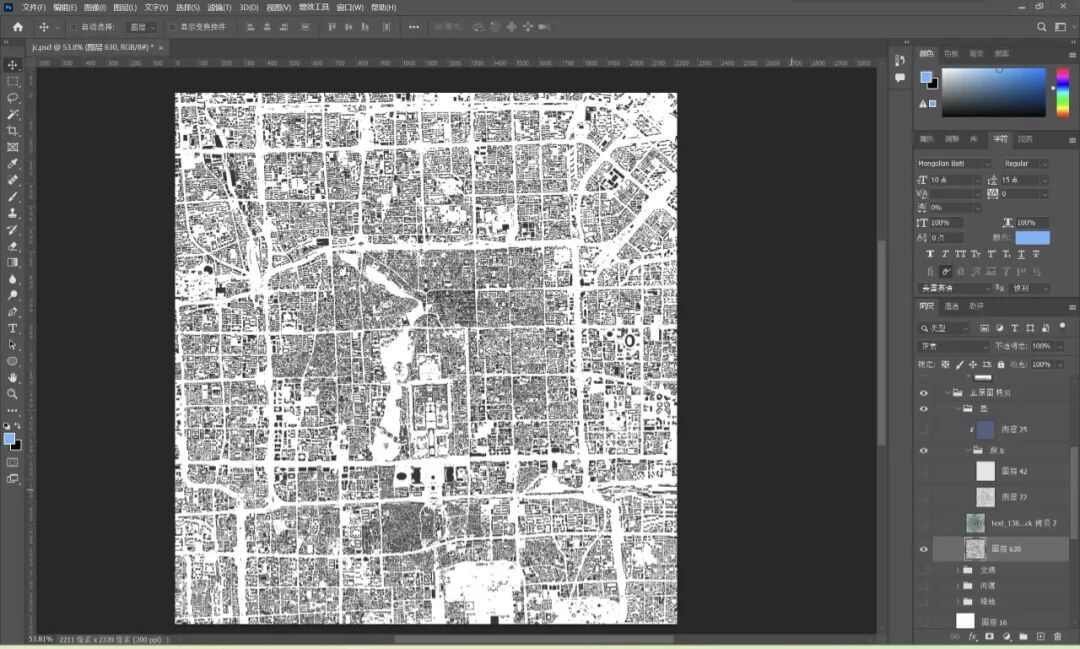
Task: Open the 图像(I) menu
Action: click(x=95, y=7)
